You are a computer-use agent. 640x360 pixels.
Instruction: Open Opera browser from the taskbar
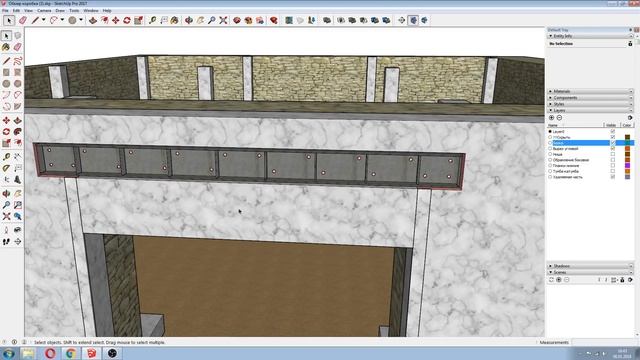(x=50, y=353)
